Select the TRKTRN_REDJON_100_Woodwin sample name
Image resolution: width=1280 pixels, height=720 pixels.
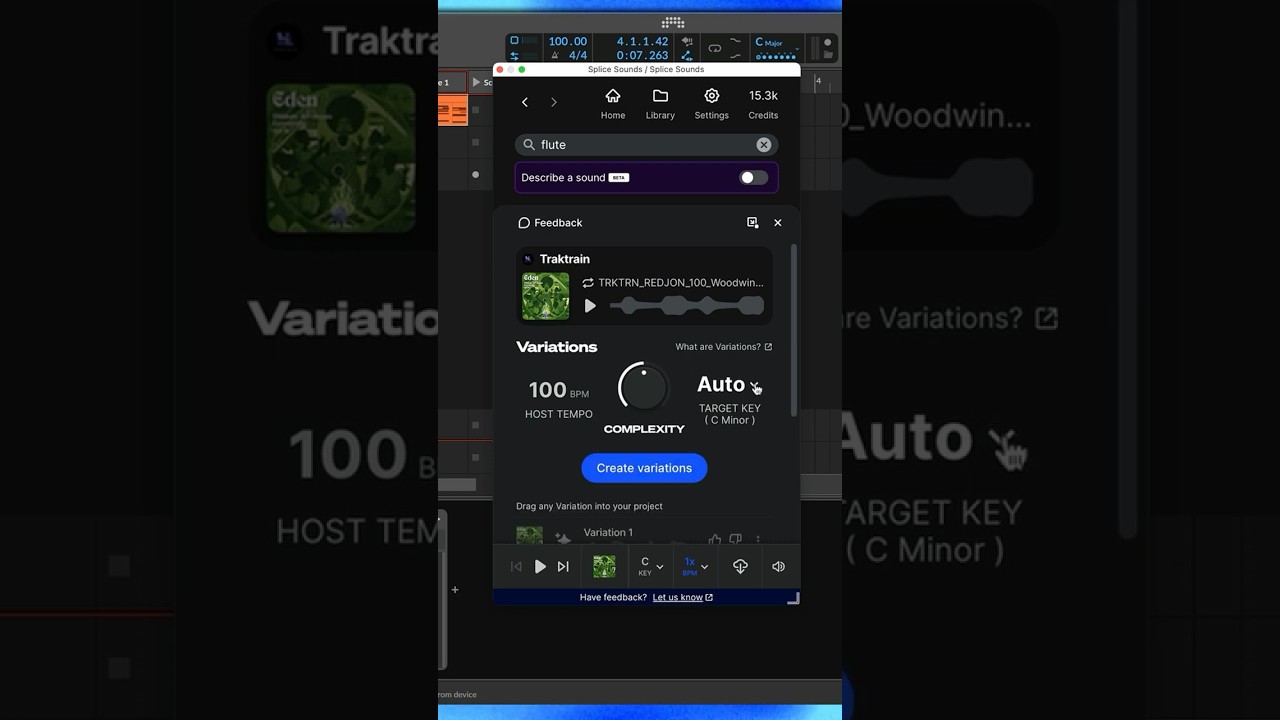point(681,283)
